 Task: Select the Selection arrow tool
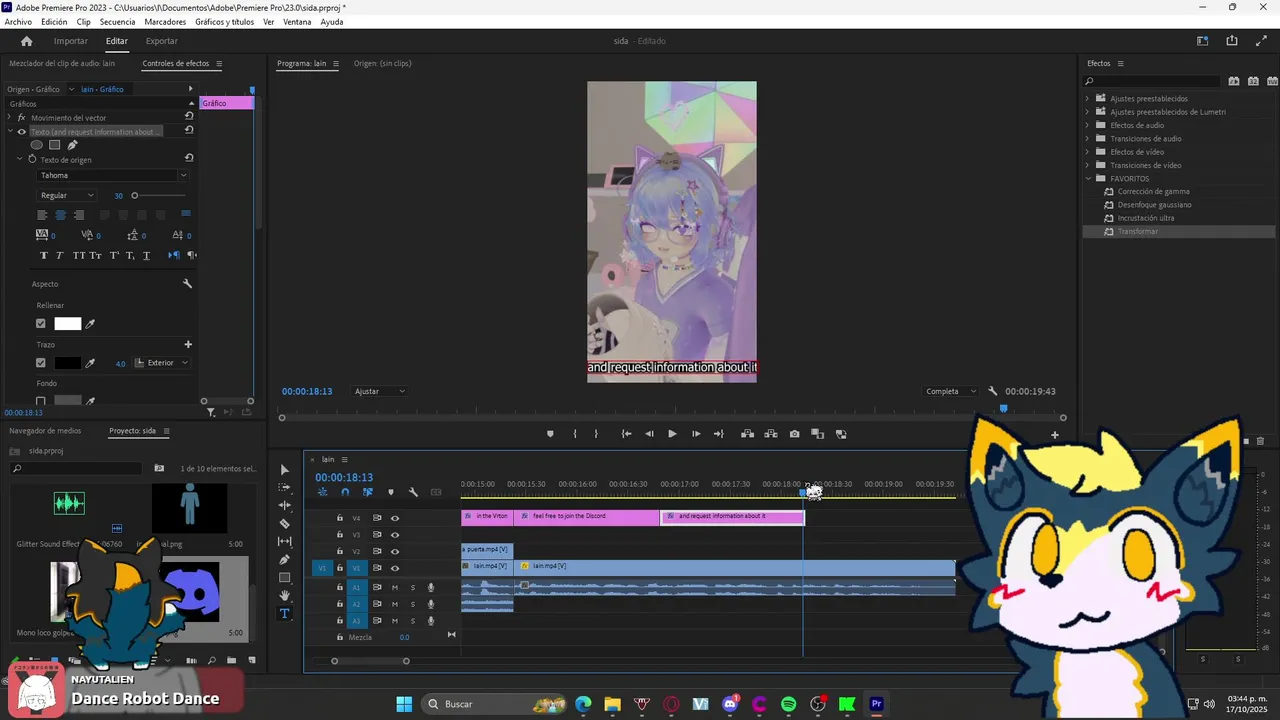point(284,470)
